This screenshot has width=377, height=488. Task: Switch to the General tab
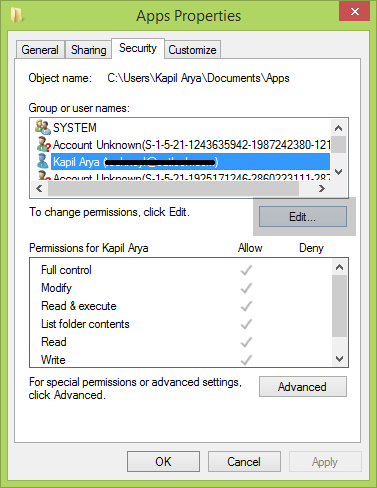pyautogui.click(x=40, y=50)
